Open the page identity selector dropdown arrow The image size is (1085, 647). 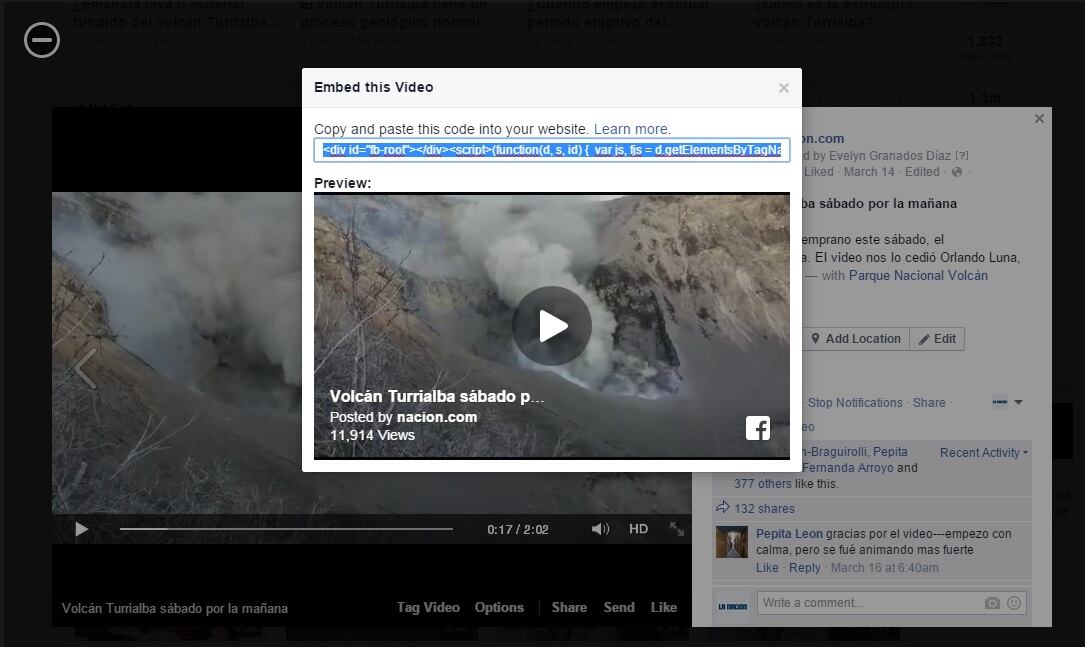1018,402
